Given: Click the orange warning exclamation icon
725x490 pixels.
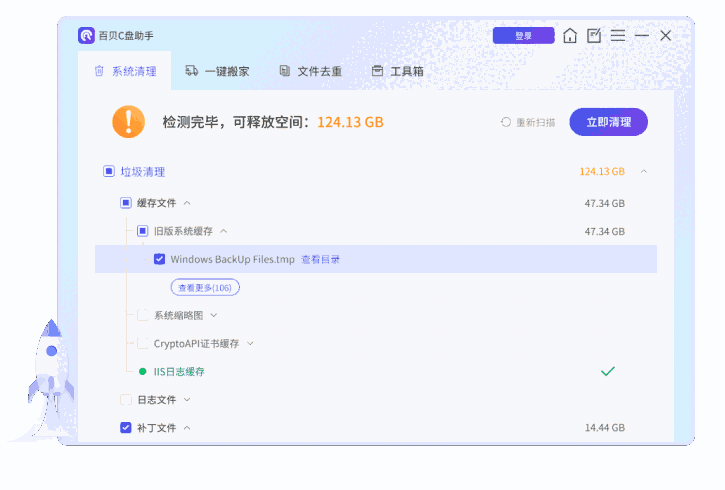Looking at the screenshot, I should click(129, 122).
